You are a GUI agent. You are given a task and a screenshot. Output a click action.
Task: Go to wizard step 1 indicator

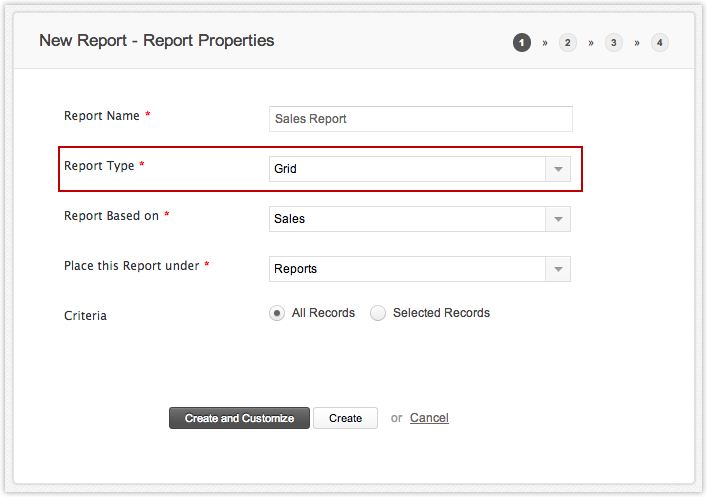click(x=522, y=42)
